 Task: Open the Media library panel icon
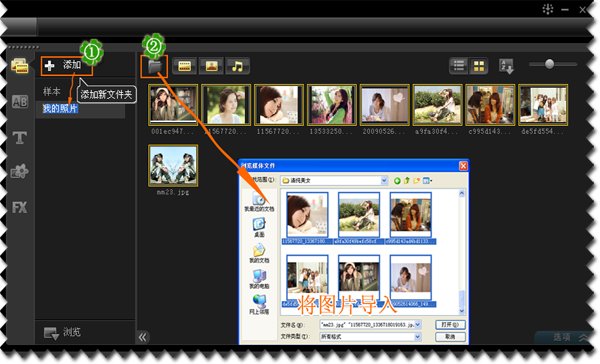[x=20, y=66]
